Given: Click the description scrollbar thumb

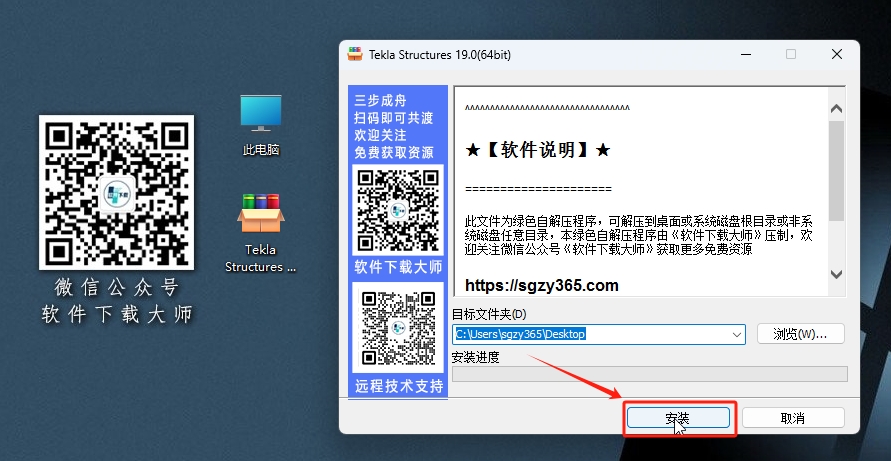Looking at the screenshot, I should click(x=836, y=171).
